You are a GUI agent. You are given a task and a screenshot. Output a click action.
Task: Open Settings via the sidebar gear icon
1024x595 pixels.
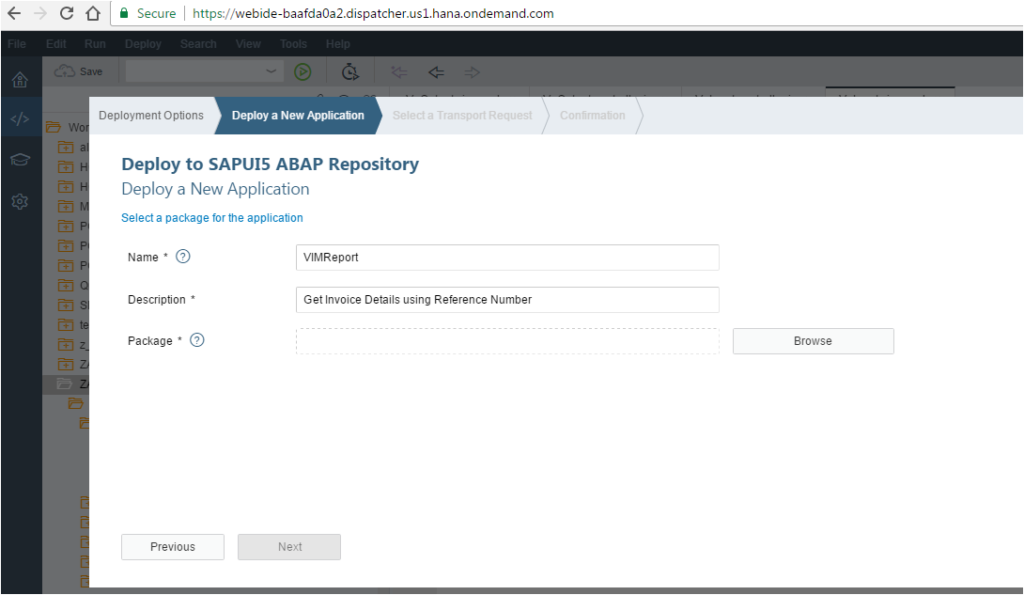(20, 201)
